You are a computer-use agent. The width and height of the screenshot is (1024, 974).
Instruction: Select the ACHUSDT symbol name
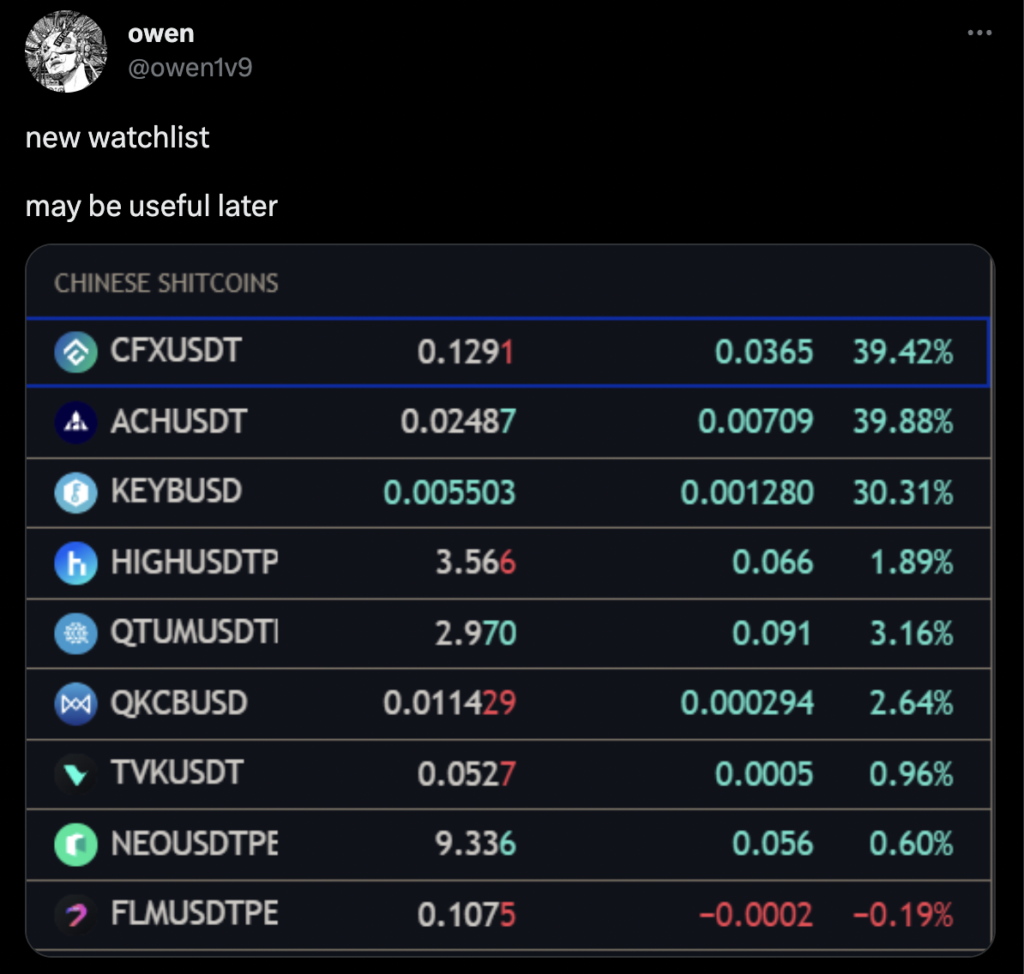pyautogui.click(x=178, y=422)
